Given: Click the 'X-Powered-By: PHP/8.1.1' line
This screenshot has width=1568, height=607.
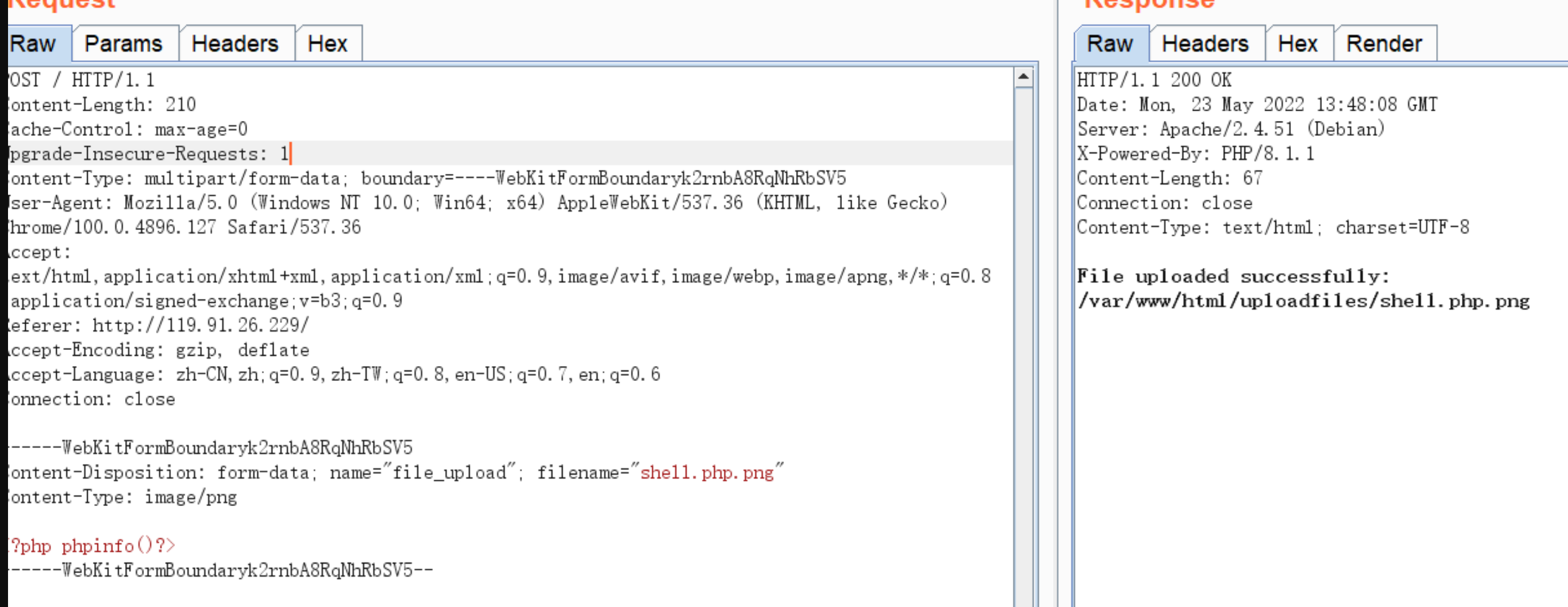Looking at the screenshot, I should [x=1195, y=153].
